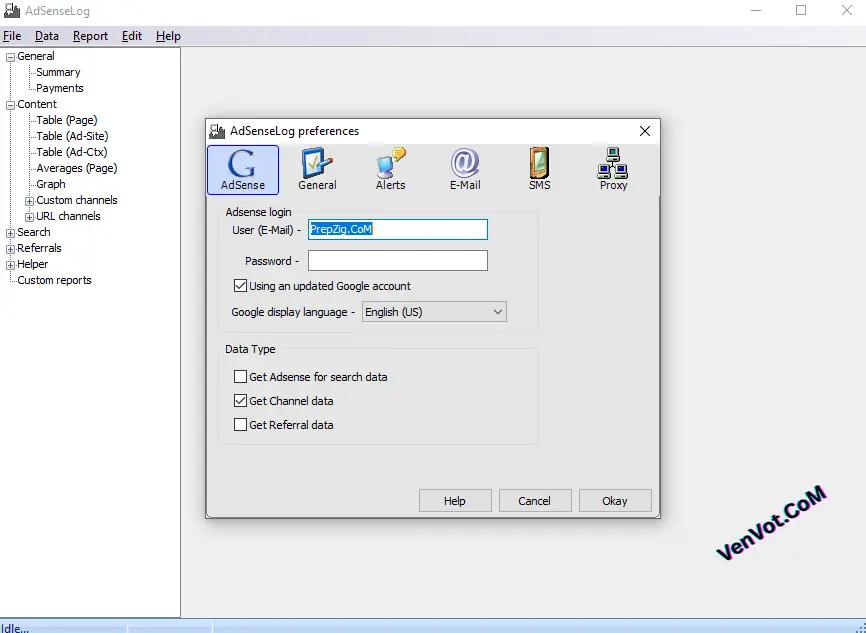The image size is (866, 633).
Task: Select the Referrals tree label
Action: click(39, 249)
